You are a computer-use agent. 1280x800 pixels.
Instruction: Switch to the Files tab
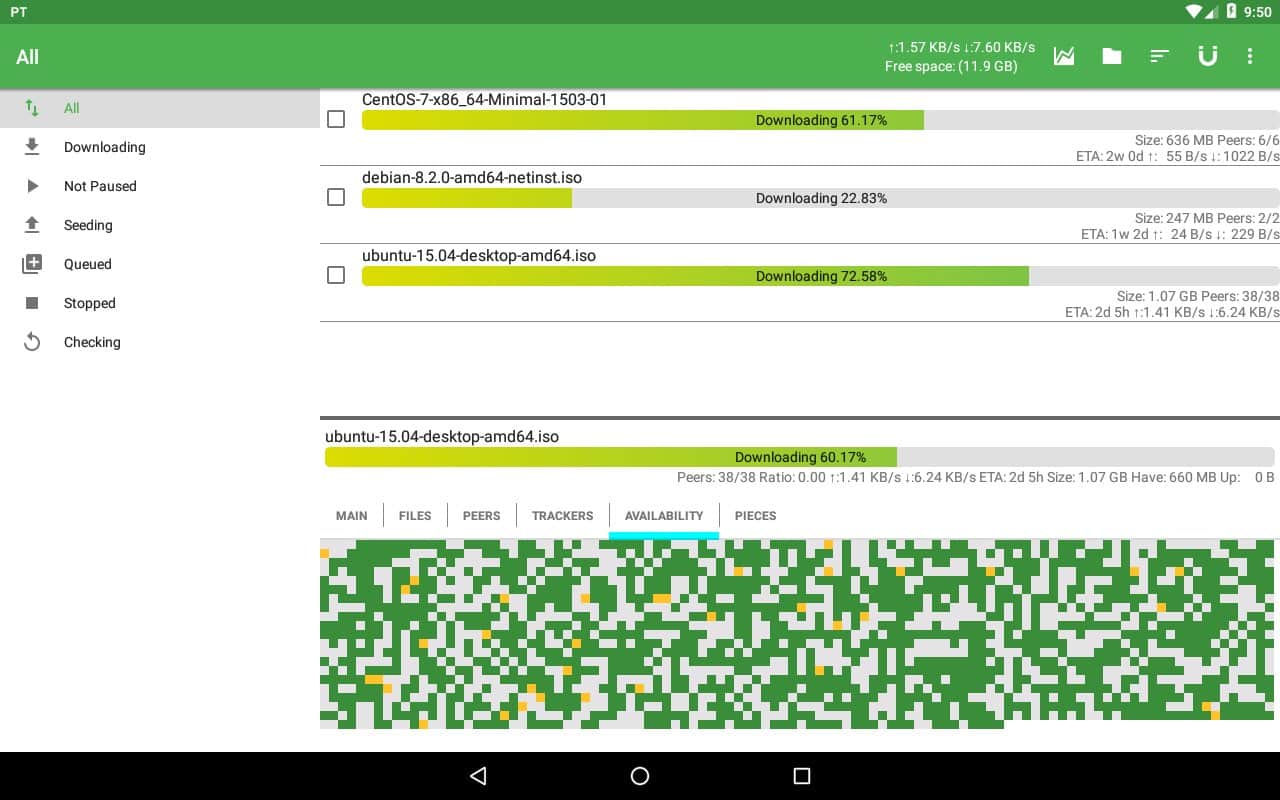point(415,516)
